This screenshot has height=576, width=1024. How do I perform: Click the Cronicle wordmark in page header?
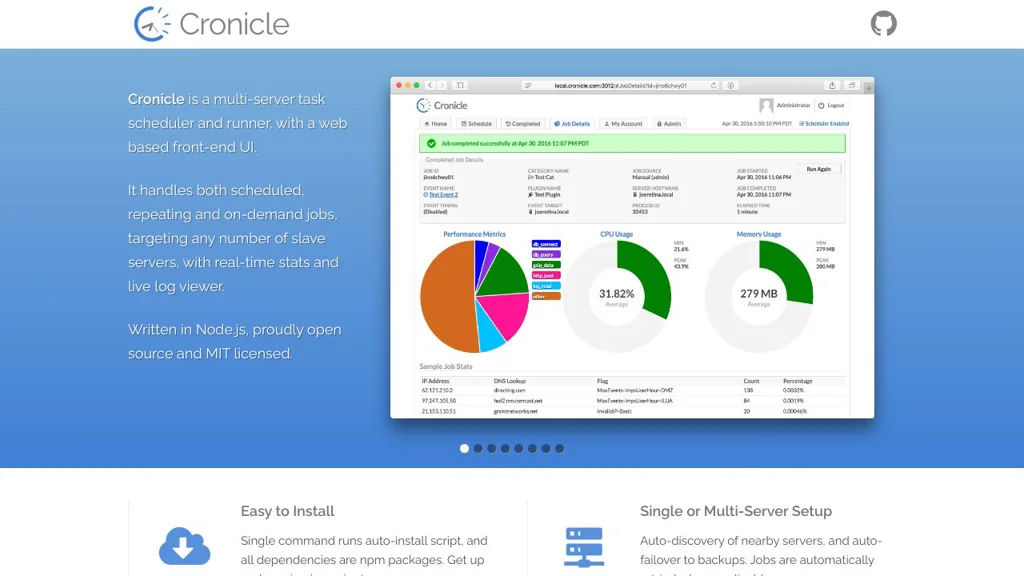[234, 25]
